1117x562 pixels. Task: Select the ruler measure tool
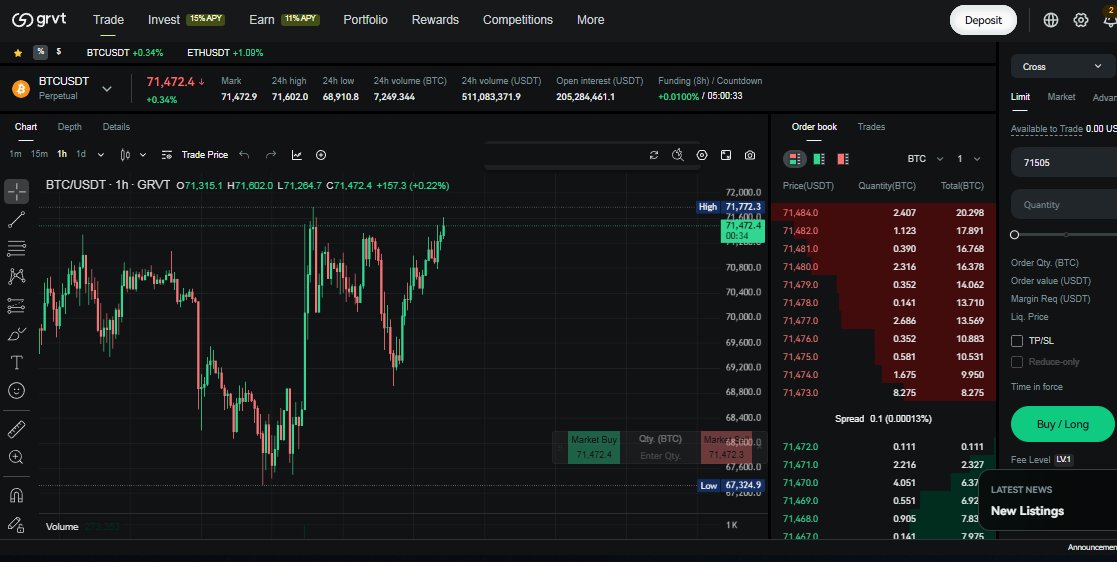(x=16, y=429)
